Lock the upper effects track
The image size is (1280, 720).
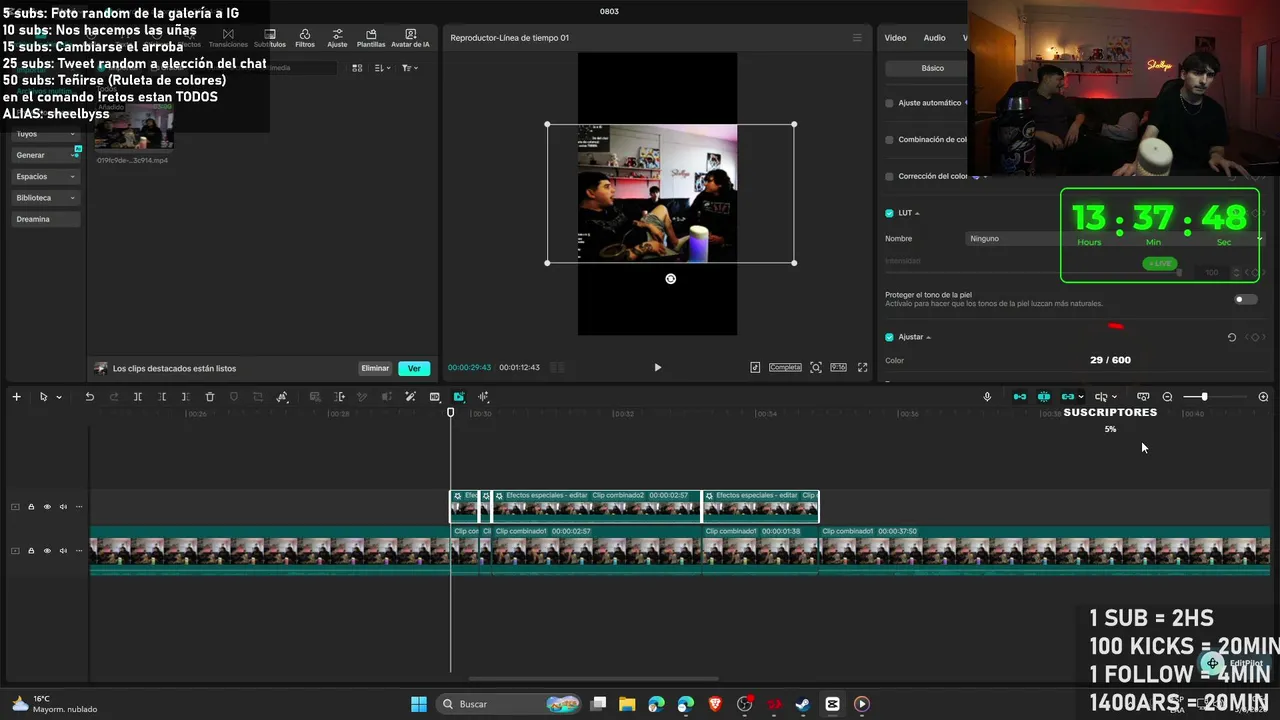(31, 507)
